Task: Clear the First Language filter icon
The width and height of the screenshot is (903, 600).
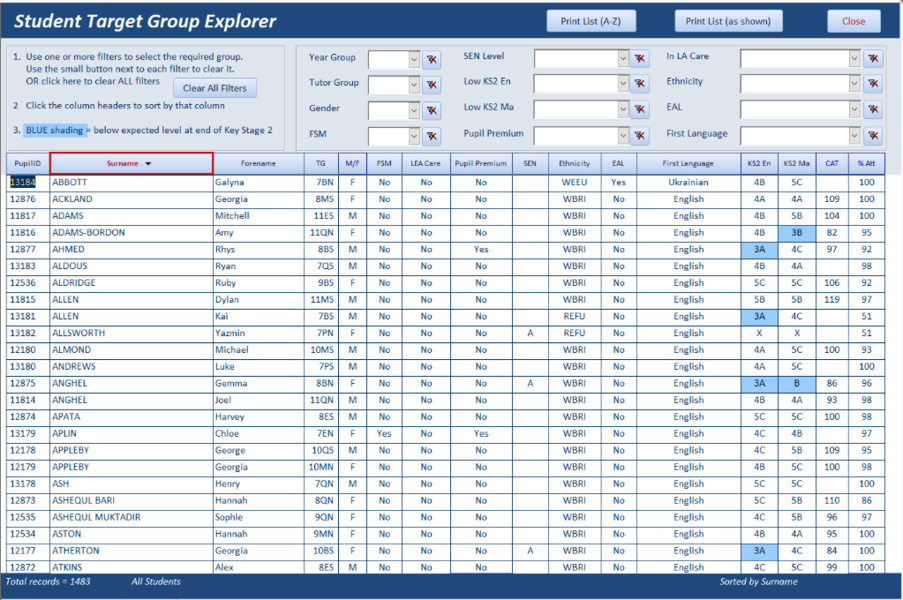Action: tap(873, 136)
